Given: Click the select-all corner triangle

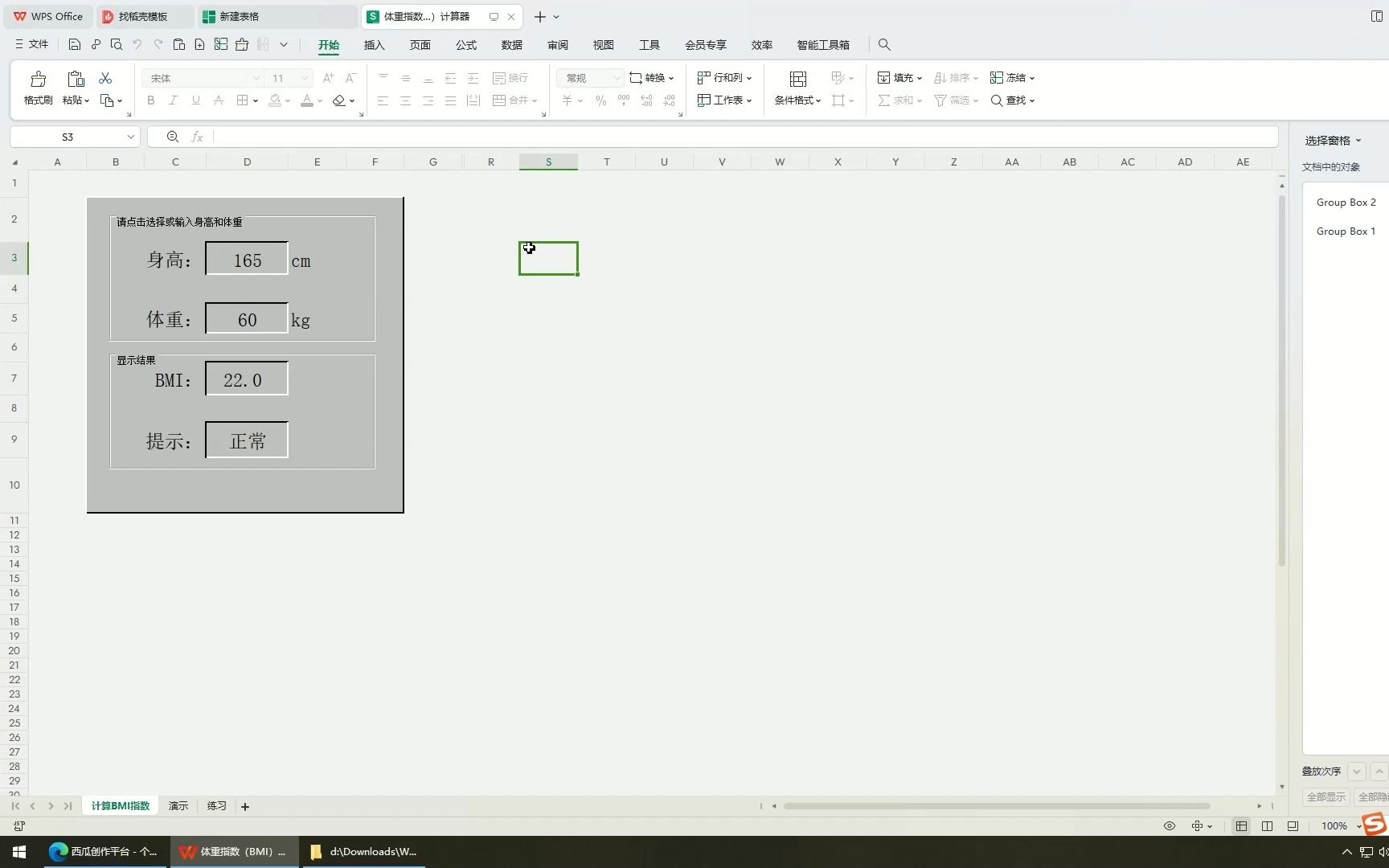Looking at the screenshot, I should (x=14, y=162).
